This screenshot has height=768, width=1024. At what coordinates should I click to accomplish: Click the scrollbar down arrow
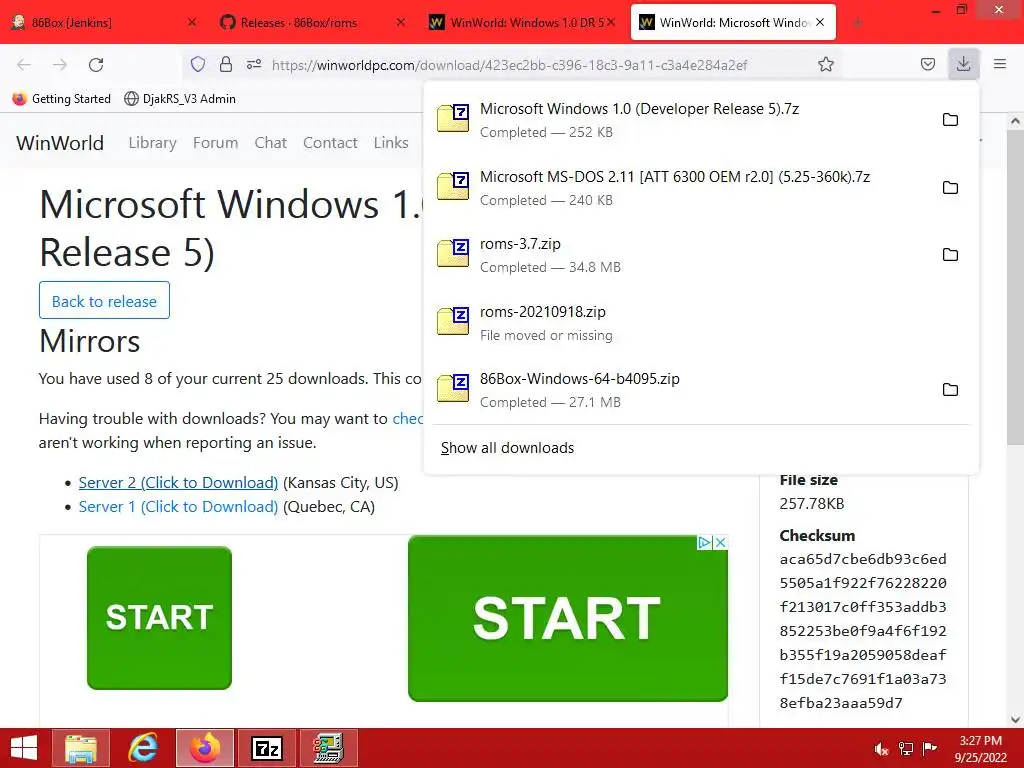(x=1015, y=720)
